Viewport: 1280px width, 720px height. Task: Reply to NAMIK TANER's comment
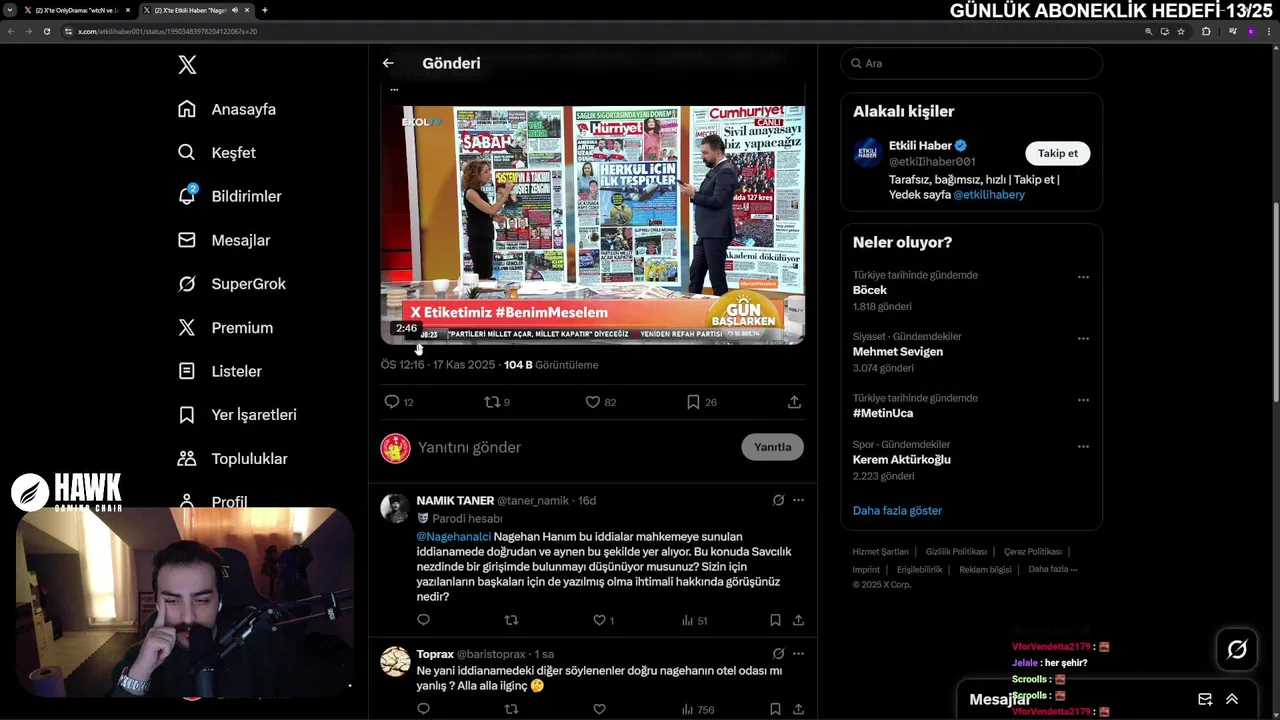(x=423, y=620)
